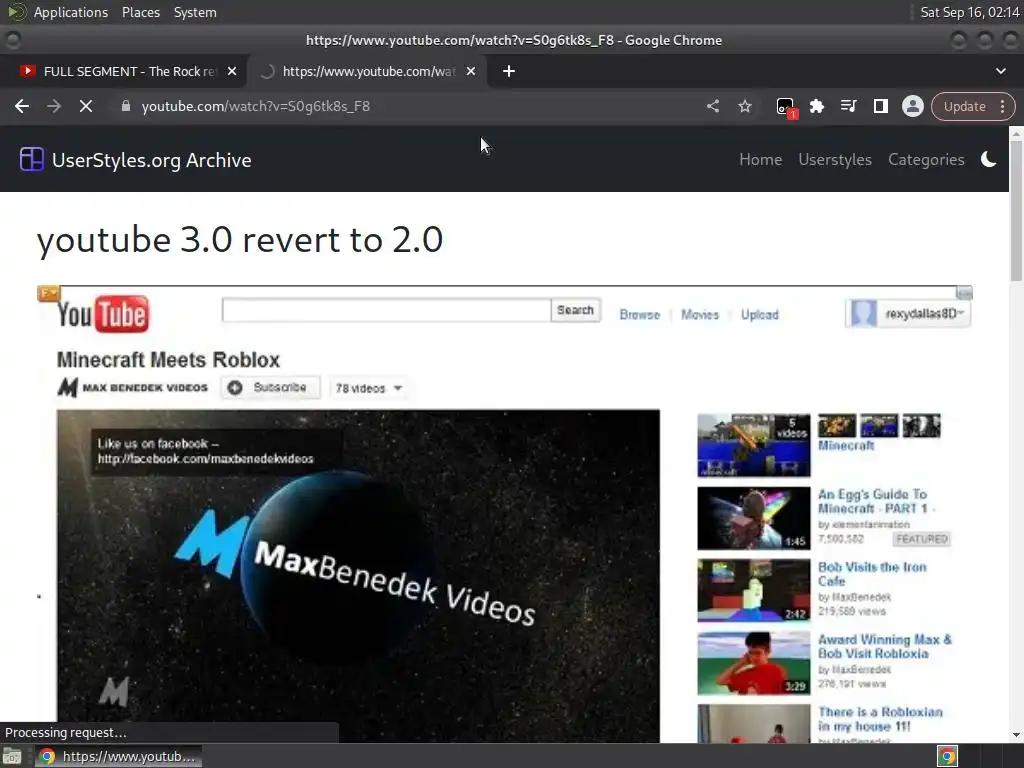
Task: Click the show desktop taskbar icon
Action: tap(12, 756)
